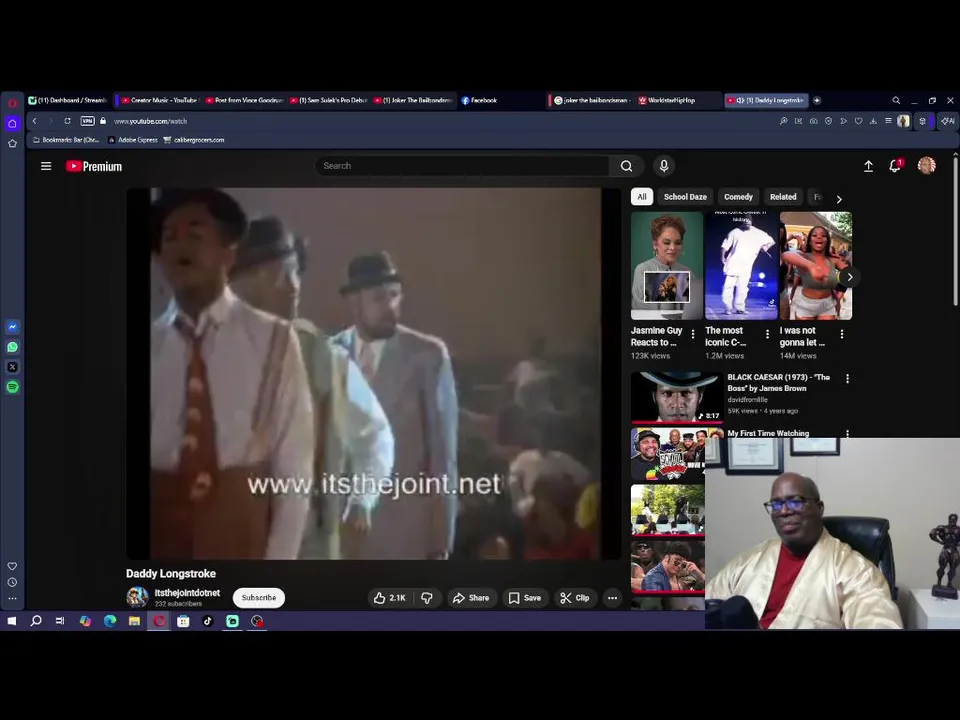Open Opera sidebar History clock icon
Screen dimensions: 960x720
pos(12,582)
